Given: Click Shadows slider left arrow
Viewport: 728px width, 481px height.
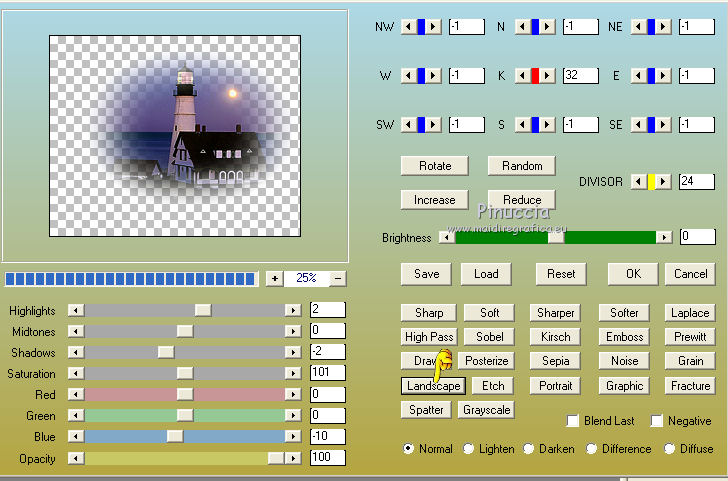Looking at the screenshot, I should point(76,352).
